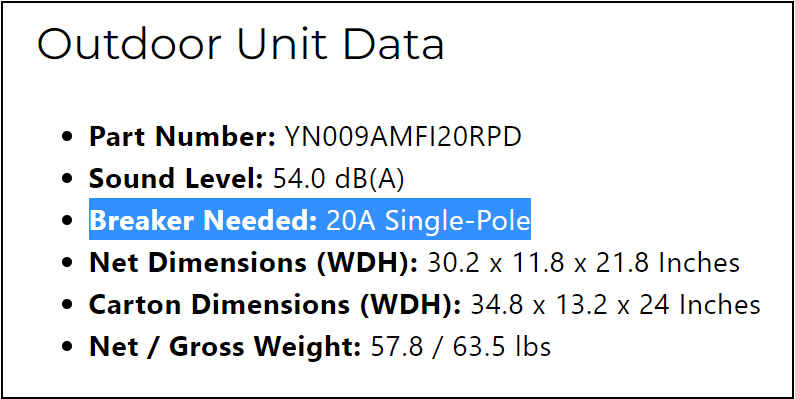Click the Sound Level label

(x=176, y=178)
